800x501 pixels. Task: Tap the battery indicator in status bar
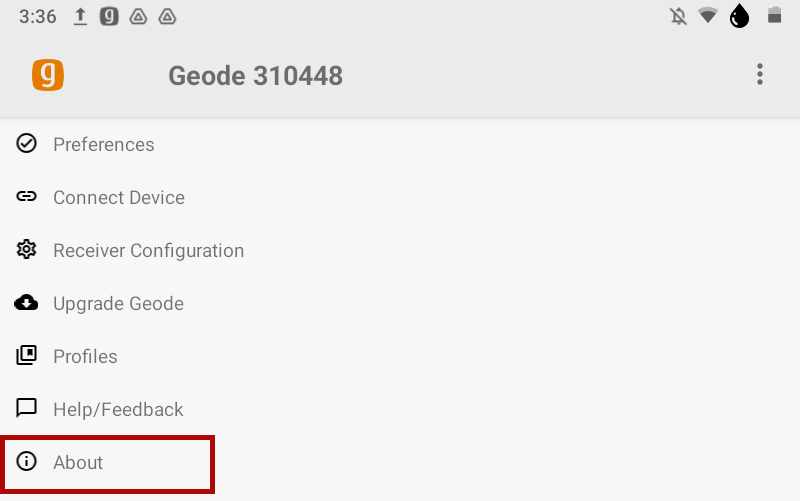773,17
